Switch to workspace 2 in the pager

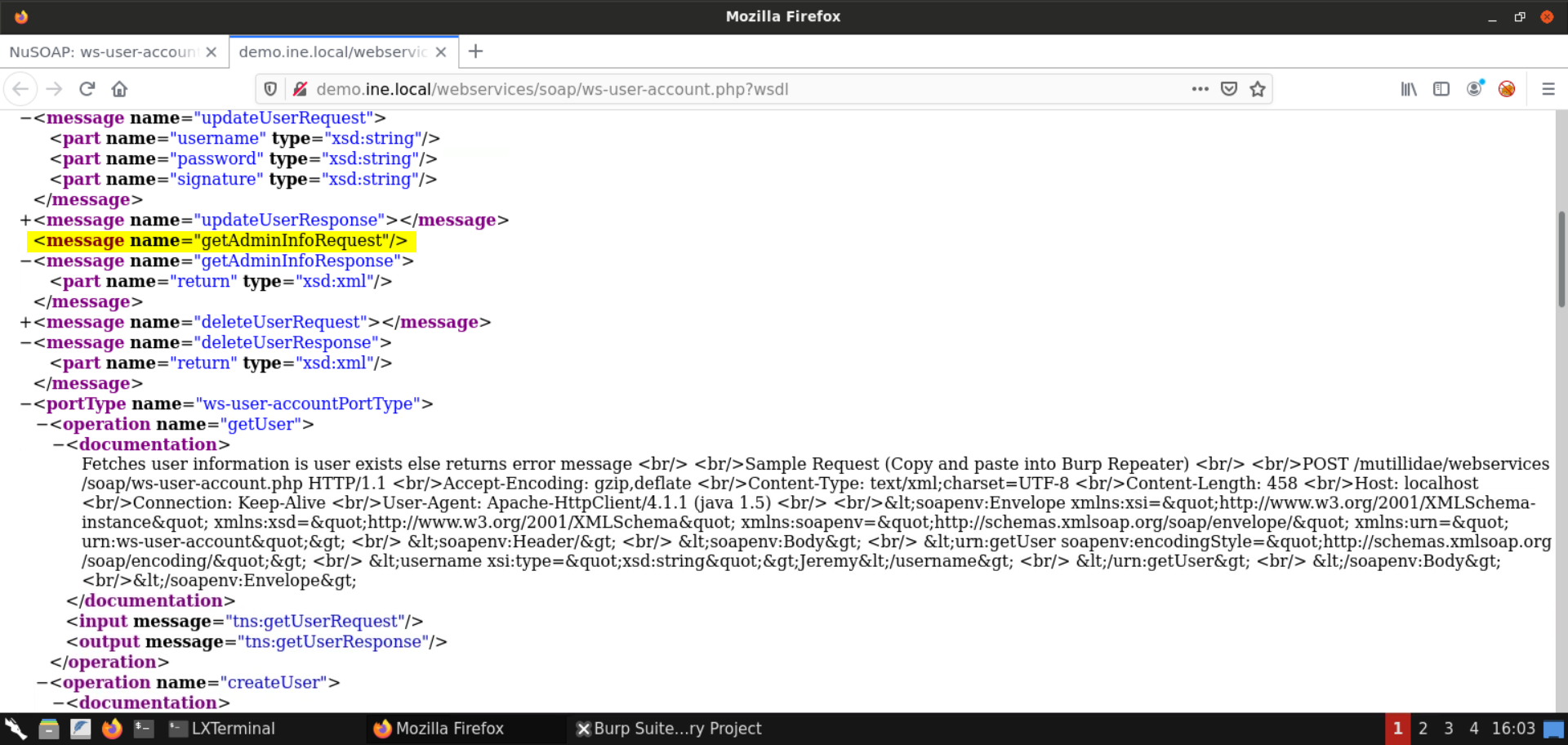coord(1423,729)
